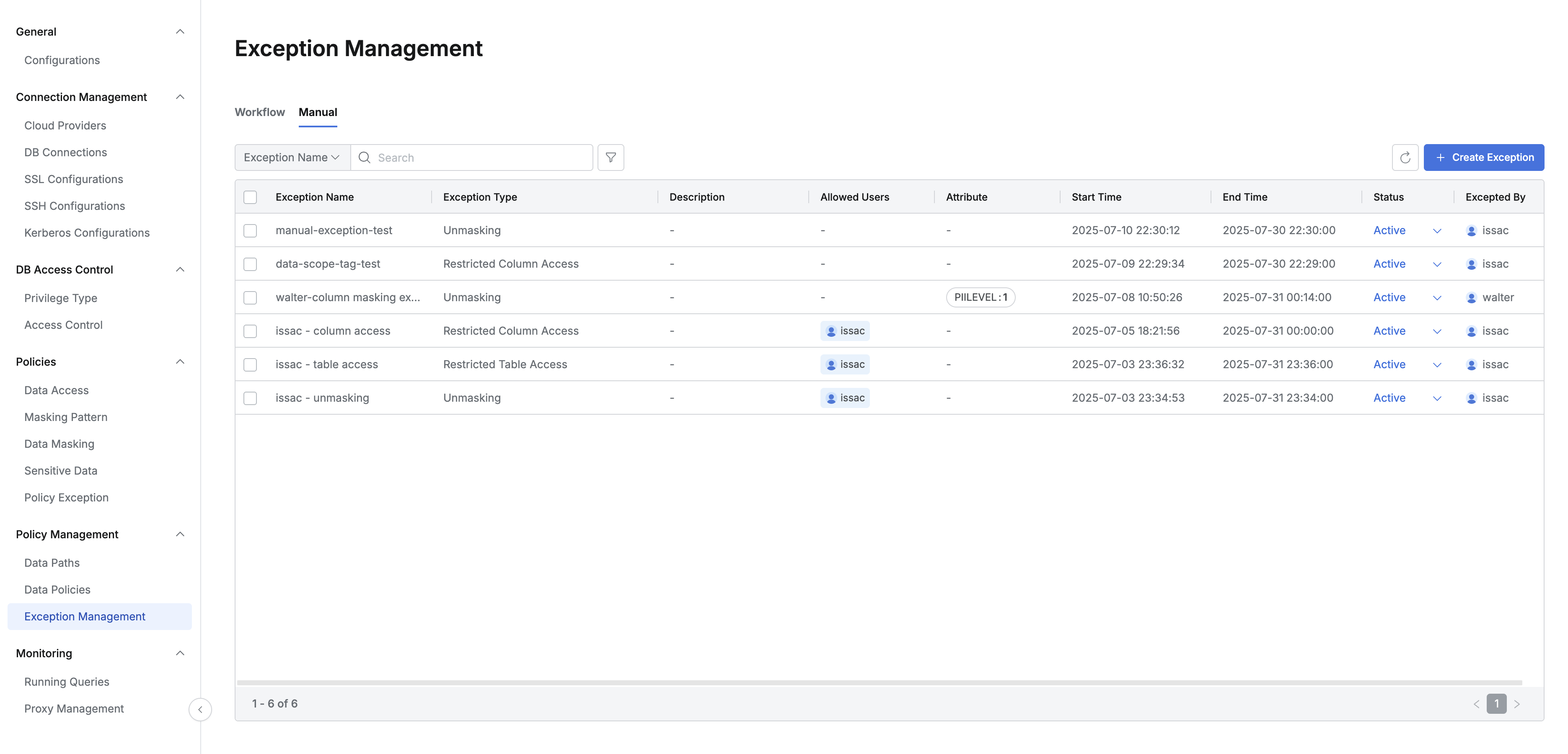Open status dropdown for issac - unmasking
Viewport: 1568px width, 754px height.
tap(1436, 399)
